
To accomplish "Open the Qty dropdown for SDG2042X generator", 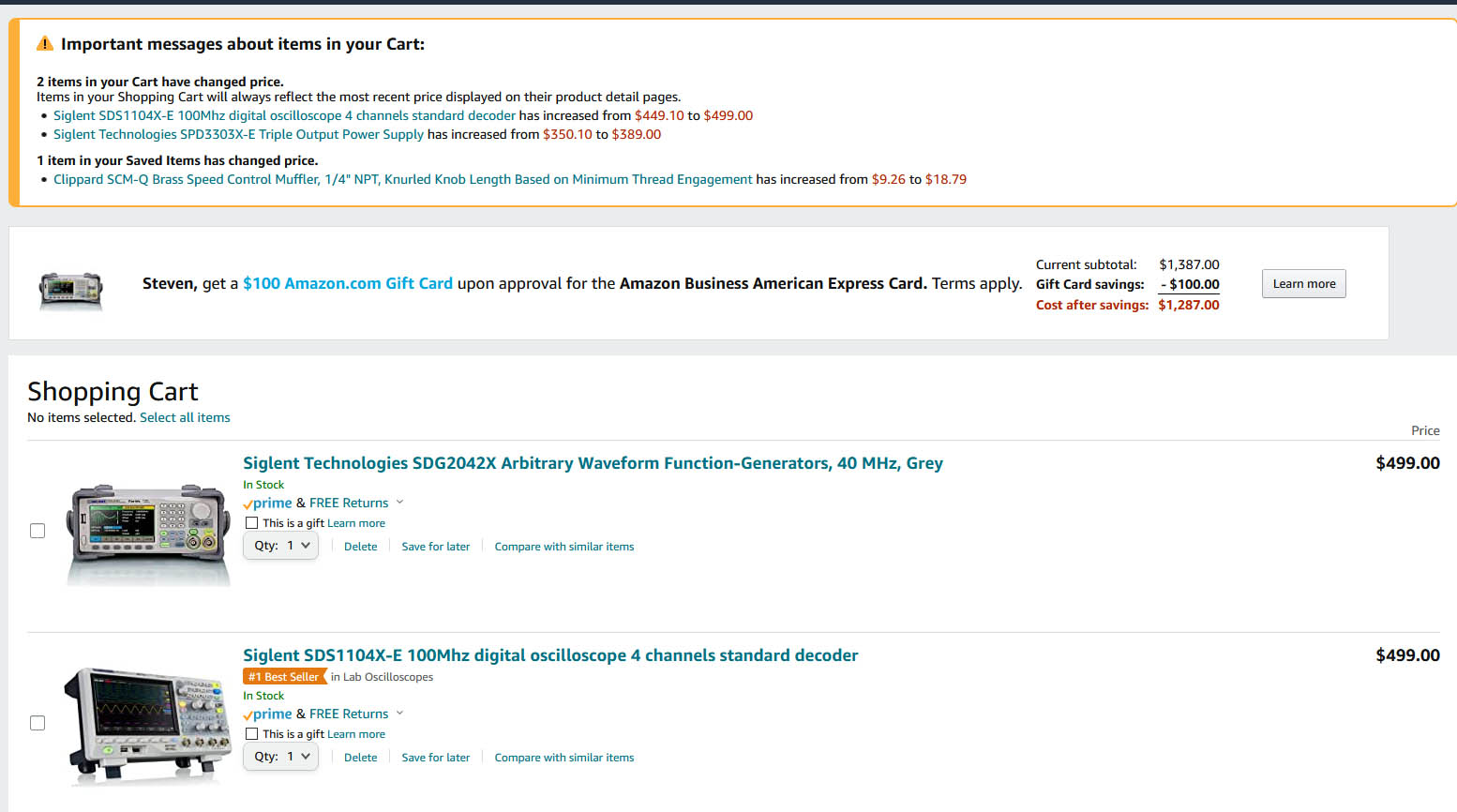I will pyautogui.click(x=280, y=546).
